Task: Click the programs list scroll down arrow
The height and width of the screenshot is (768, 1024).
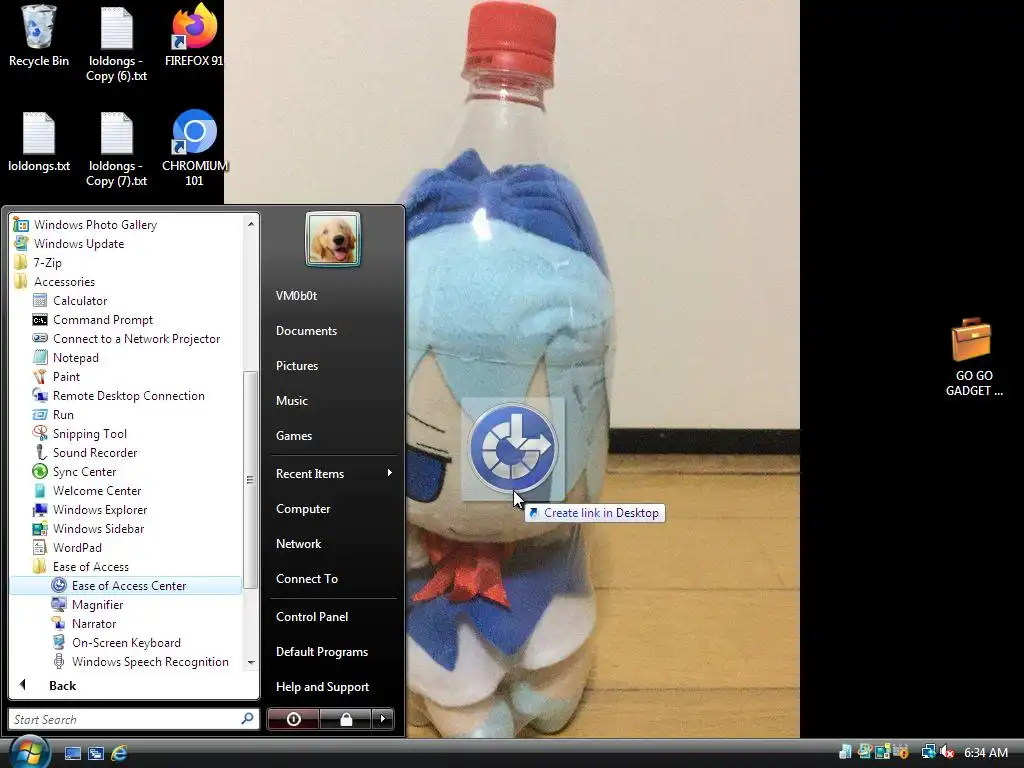Action: point(251,662)
